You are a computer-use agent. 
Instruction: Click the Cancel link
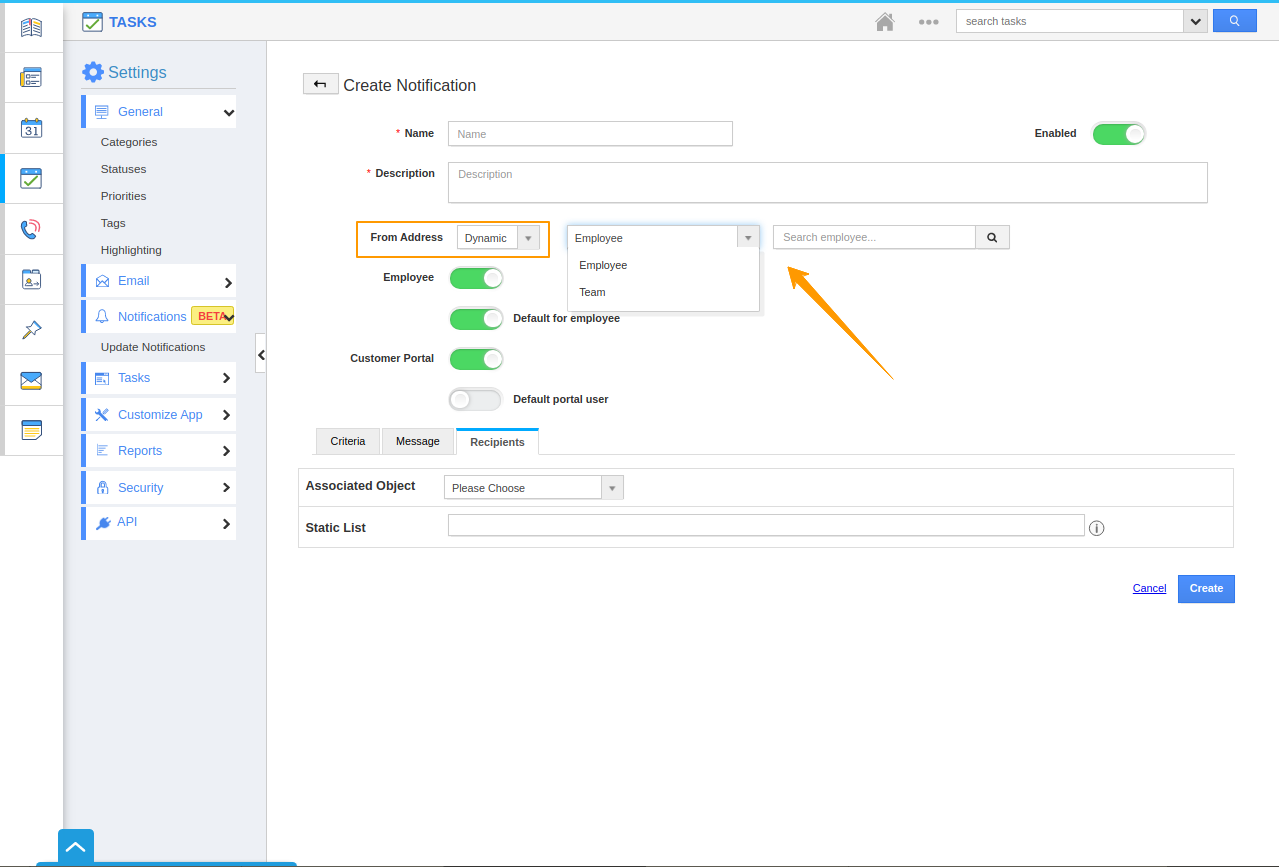pos(1149,588)
